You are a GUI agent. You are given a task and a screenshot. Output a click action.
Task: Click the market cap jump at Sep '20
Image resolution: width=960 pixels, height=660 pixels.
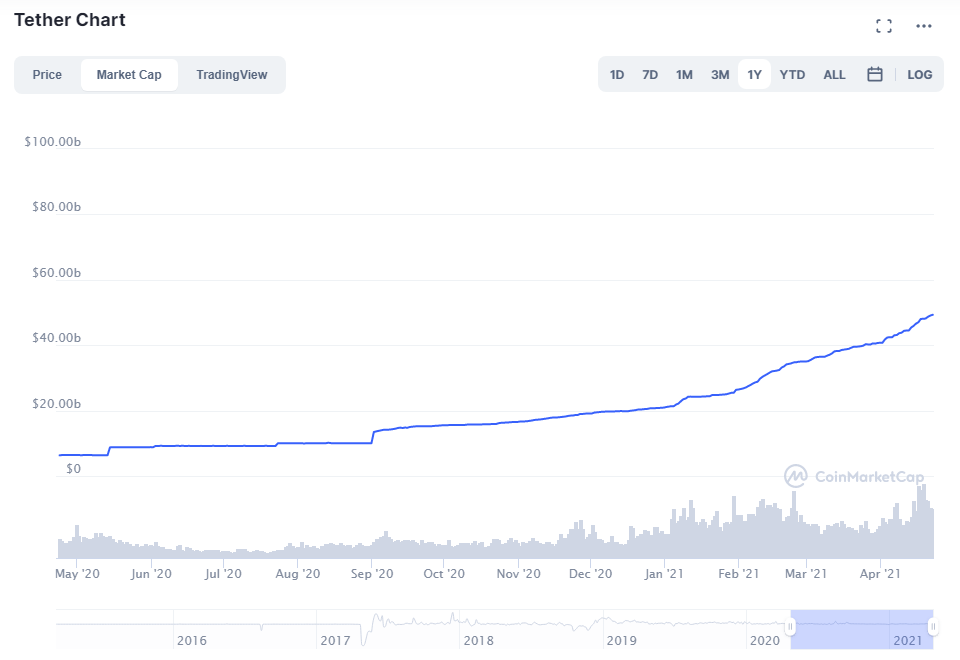373,437
